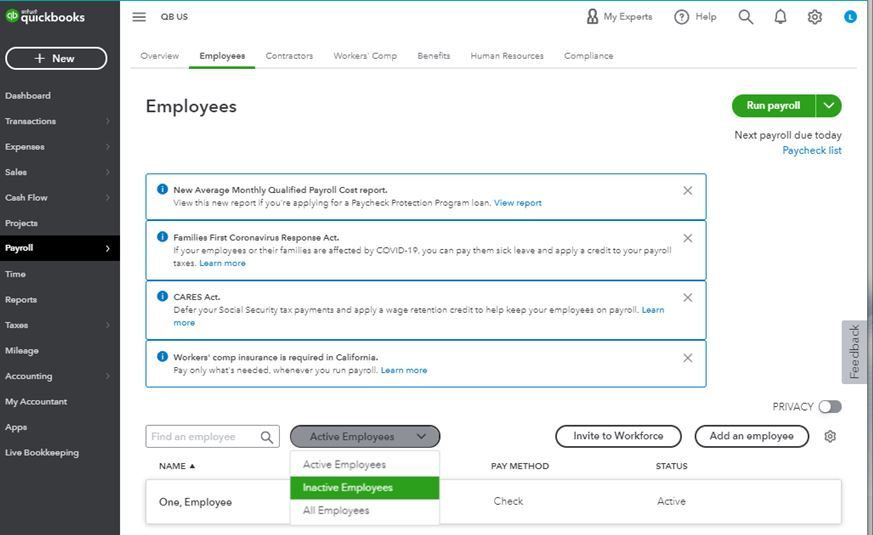
Task: Close the CARES Act notice
Action: (688, 297)
